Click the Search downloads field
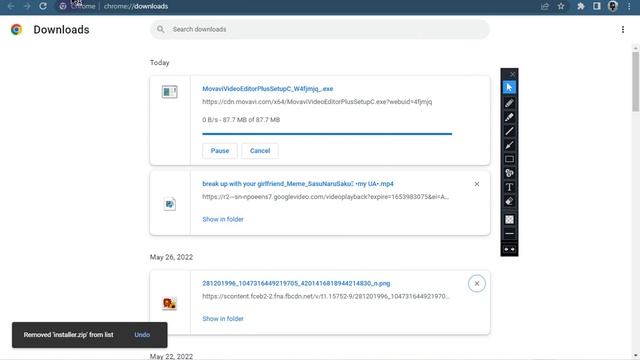 pyautogui.click(x=320, y=29)
